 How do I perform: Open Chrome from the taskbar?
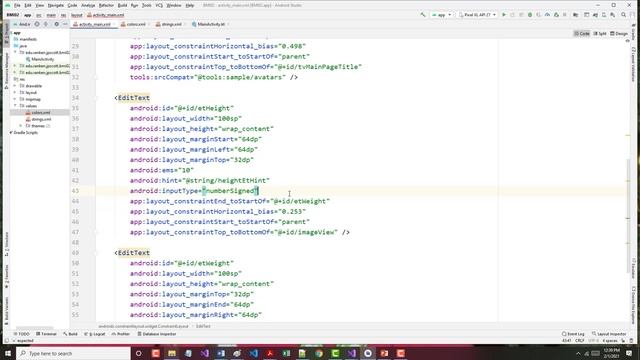pos(319,353)
